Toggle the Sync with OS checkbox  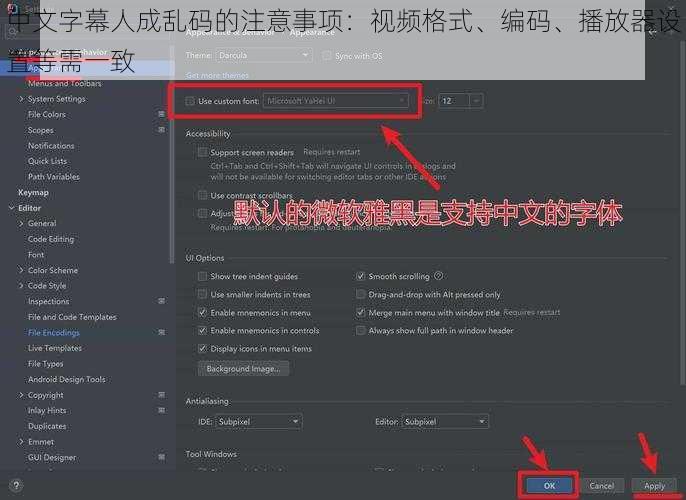coord(326,56)
